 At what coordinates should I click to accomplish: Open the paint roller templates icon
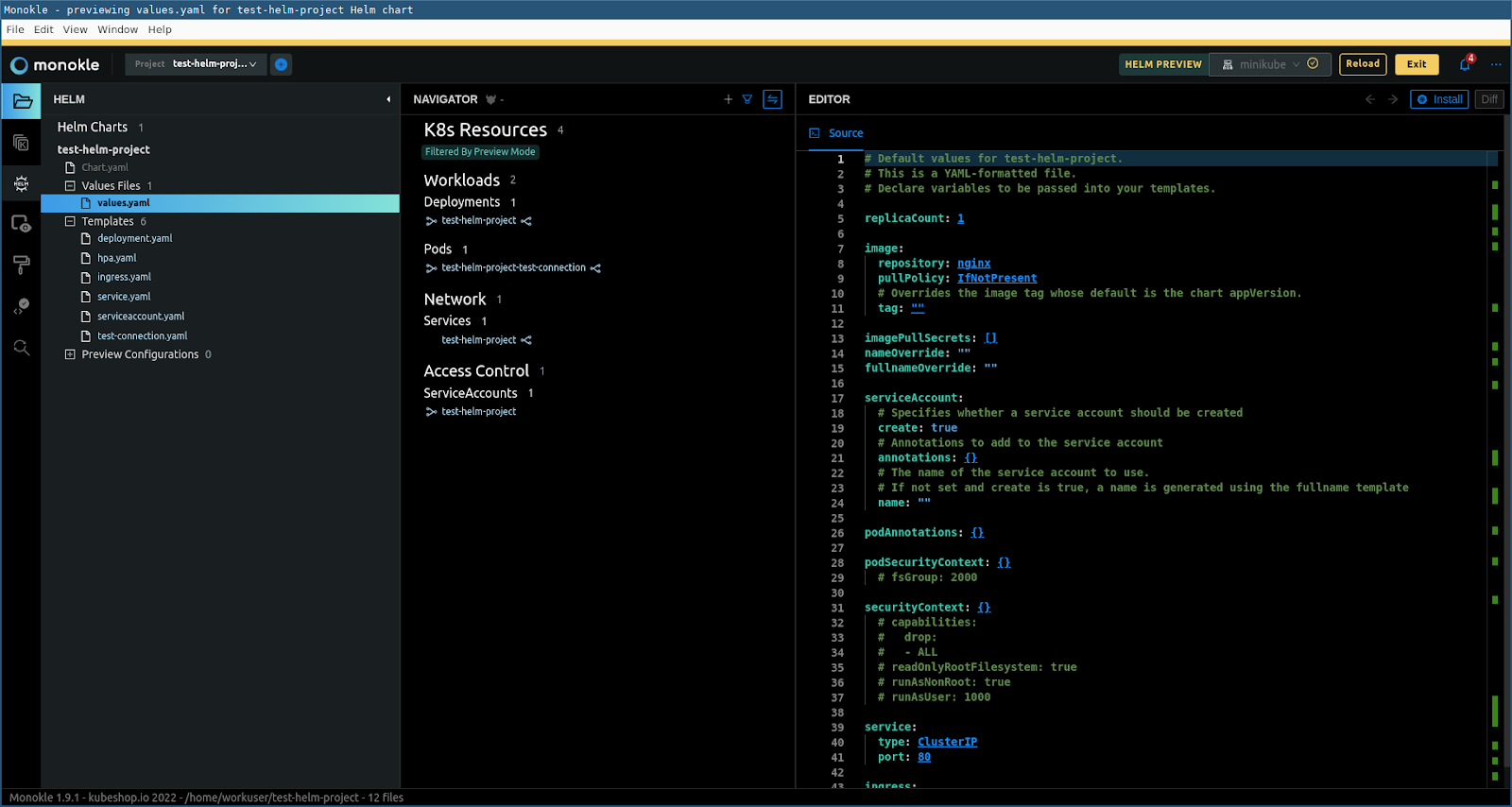[21, 266]
